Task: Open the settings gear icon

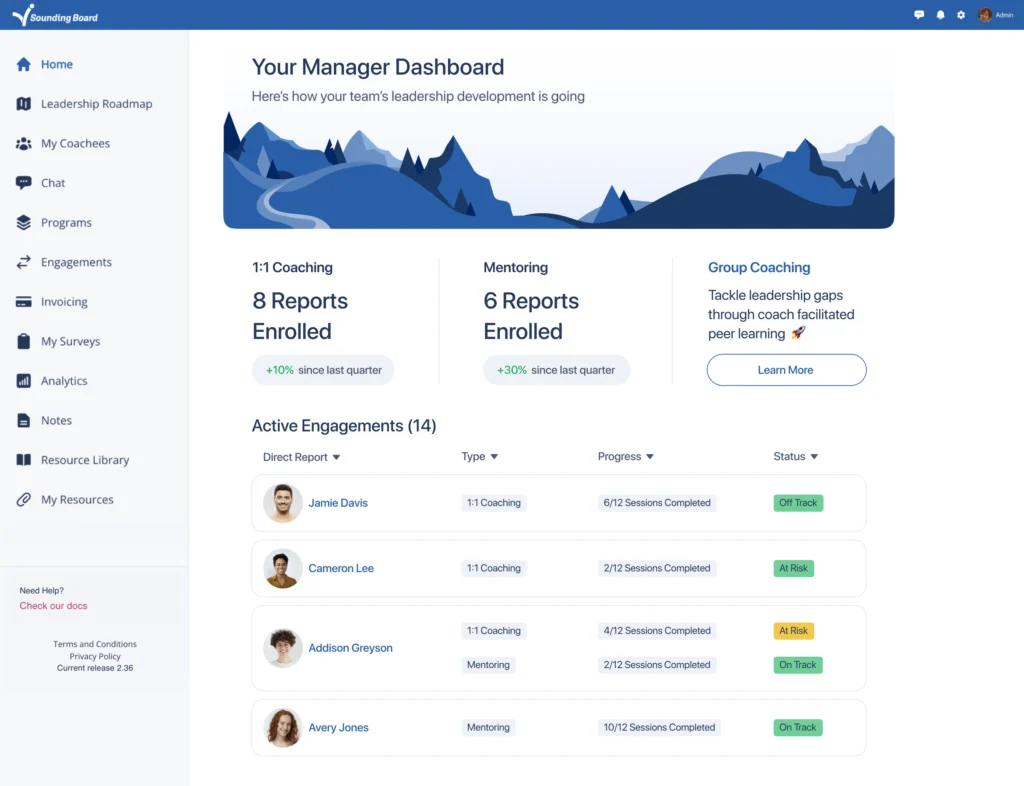Action: 961,15
